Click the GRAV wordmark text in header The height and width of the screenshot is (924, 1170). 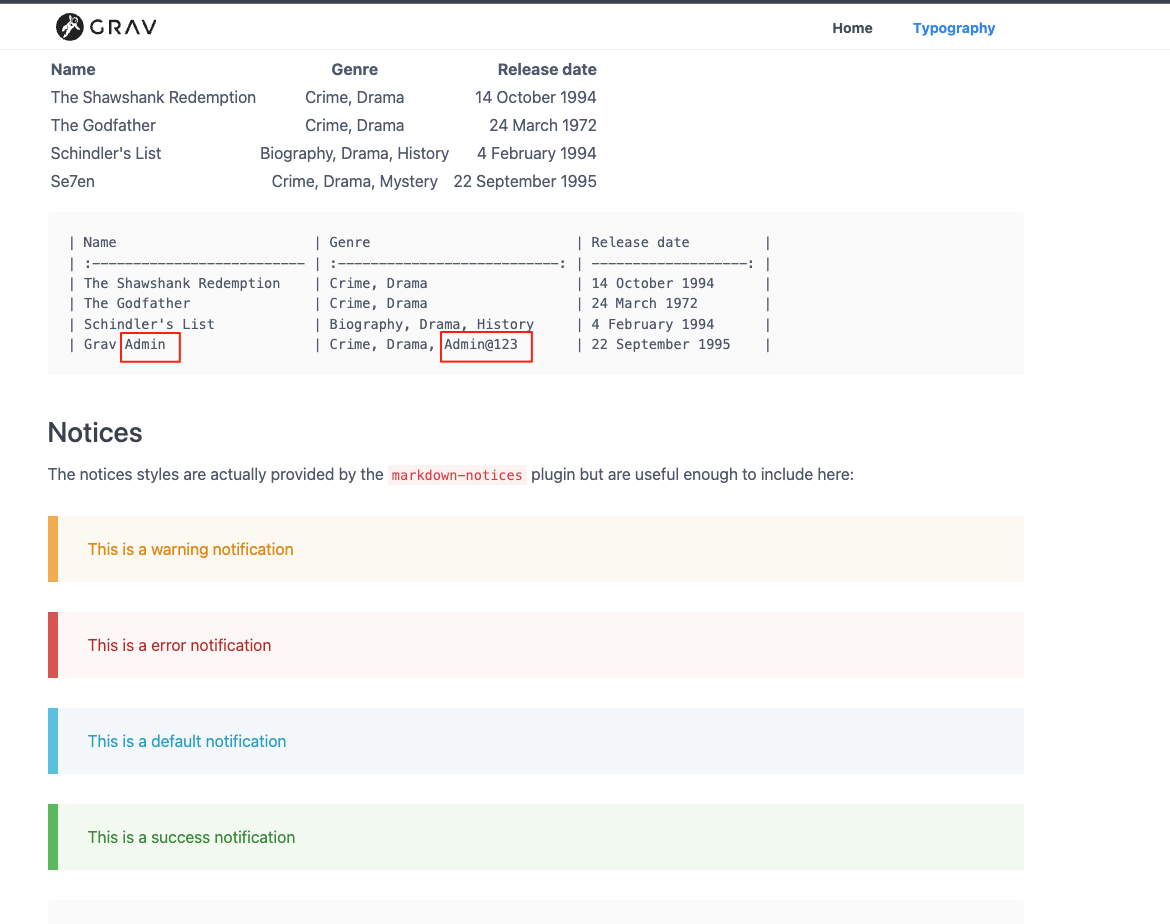pyautogui.click(x=123, y=27)
